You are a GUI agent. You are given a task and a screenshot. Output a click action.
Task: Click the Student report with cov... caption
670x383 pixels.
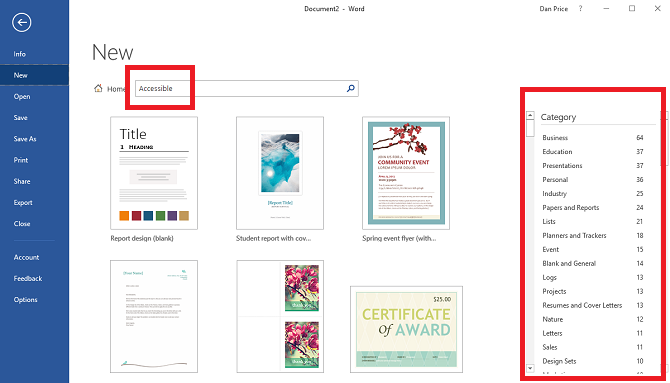(x=273, y=239)
